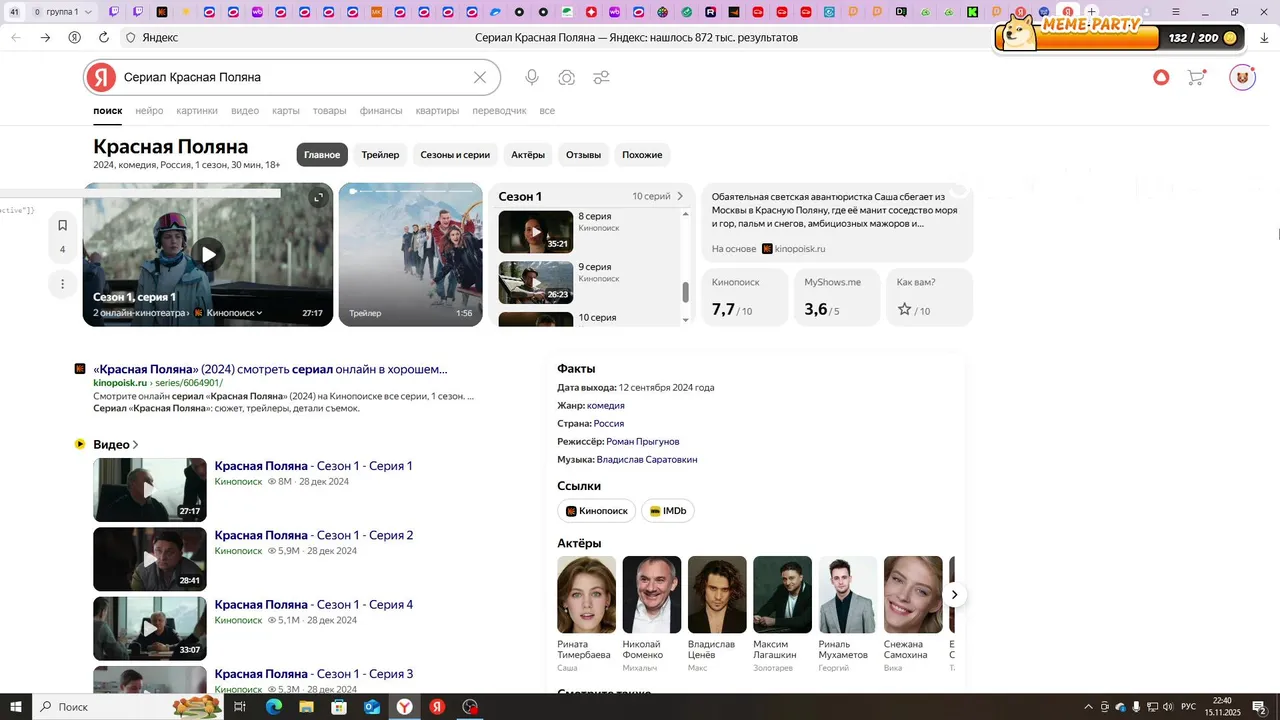Open browser downloads arrow icon
1280x720 pixels.
1265,37
